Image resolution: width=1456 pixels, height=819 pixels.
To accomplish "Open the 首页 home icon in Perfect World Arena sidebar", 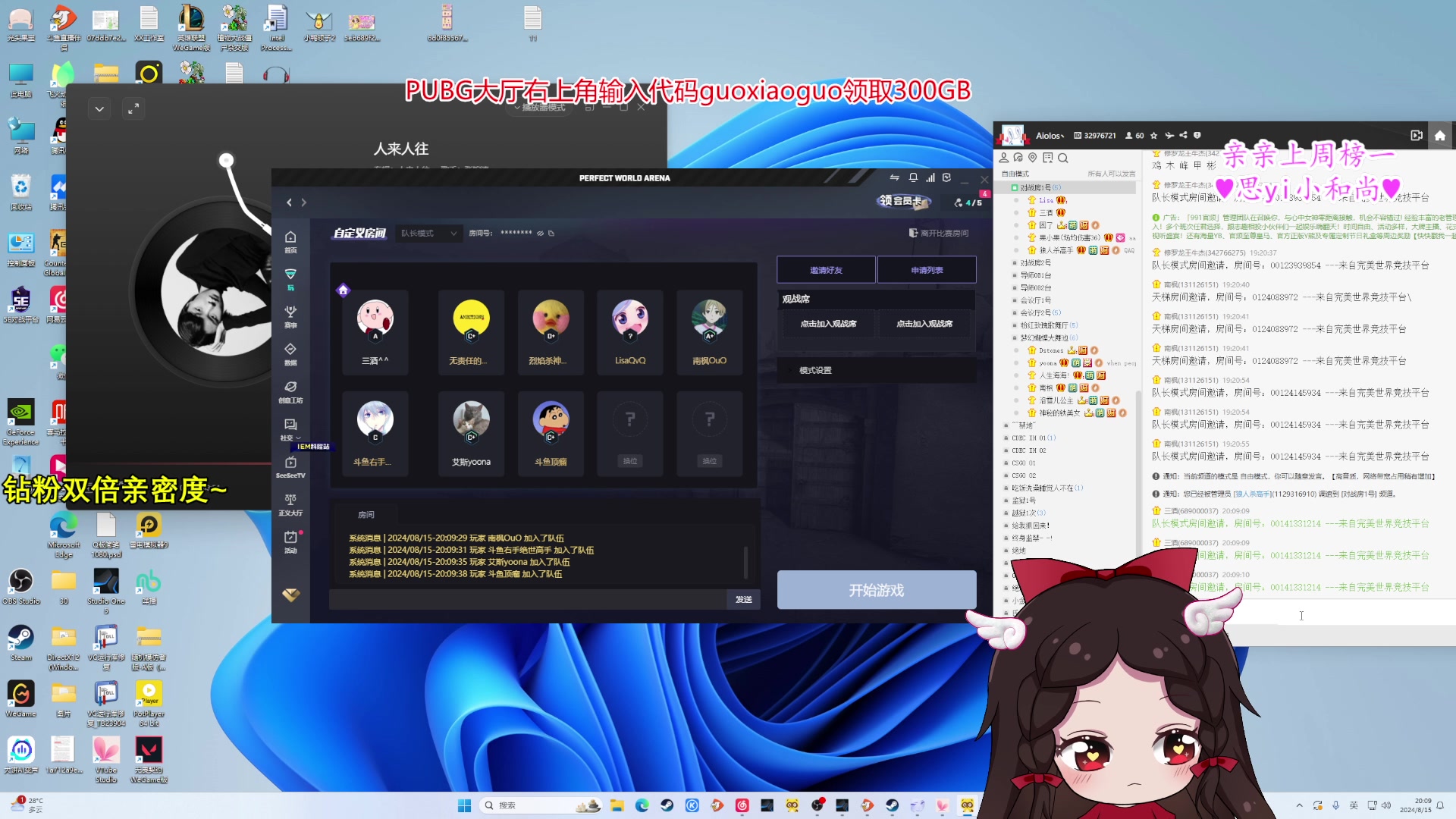I will pyautogui.click(x=290, y=241).
